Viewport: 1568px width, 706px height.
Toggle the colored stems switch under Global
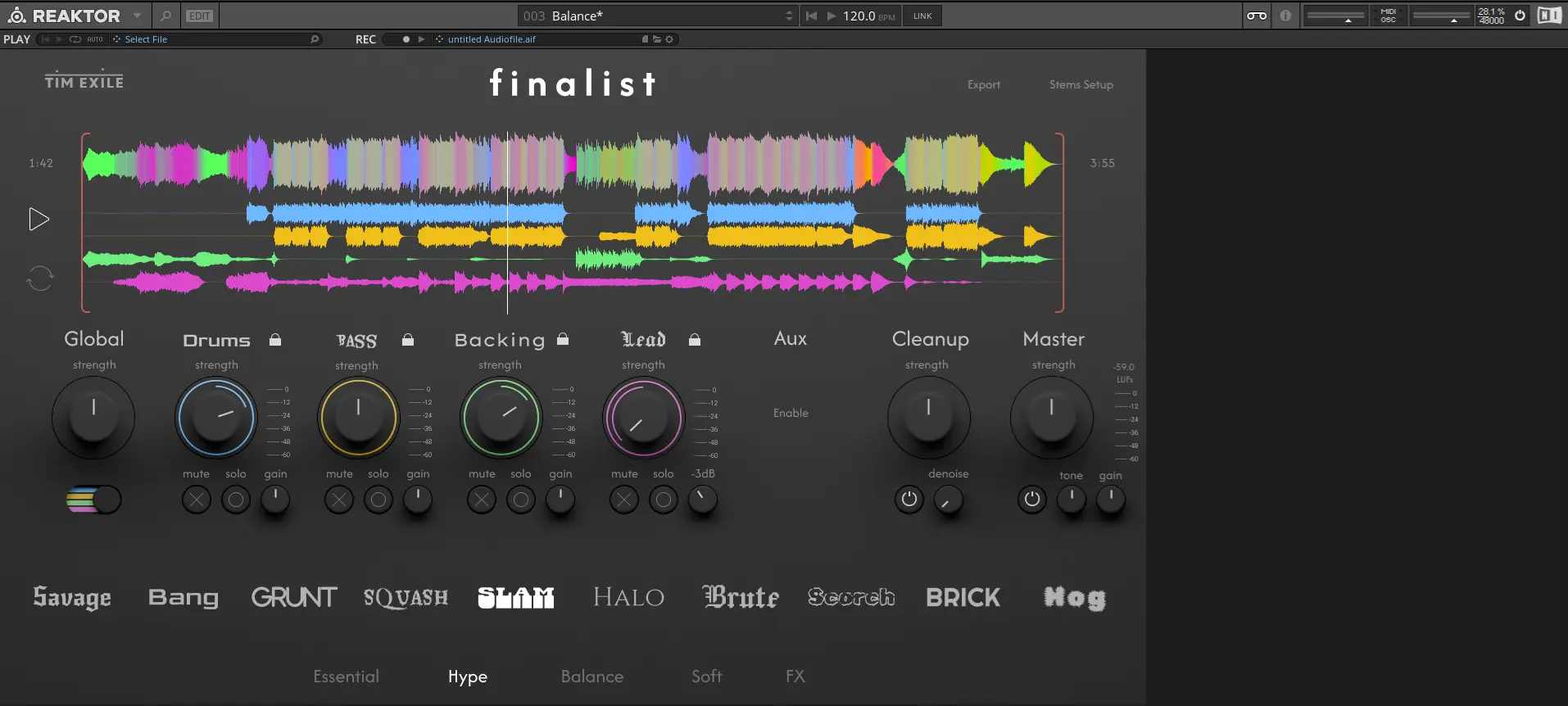click(x=93, y=499)
